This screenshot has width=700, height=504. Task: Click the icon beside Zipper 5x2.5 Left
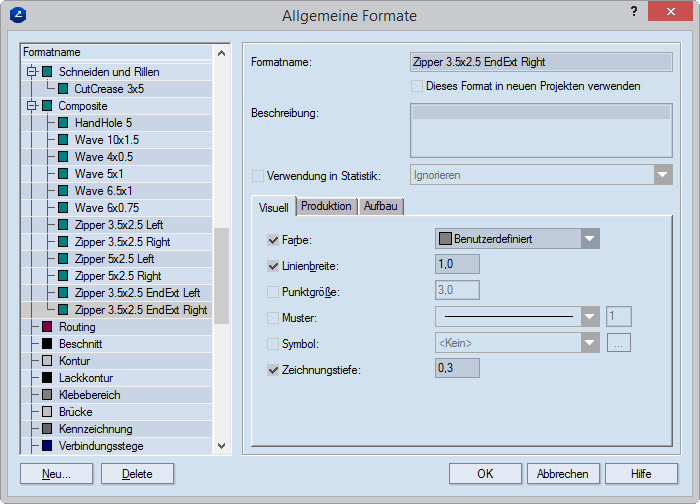[x=63, y=258]
